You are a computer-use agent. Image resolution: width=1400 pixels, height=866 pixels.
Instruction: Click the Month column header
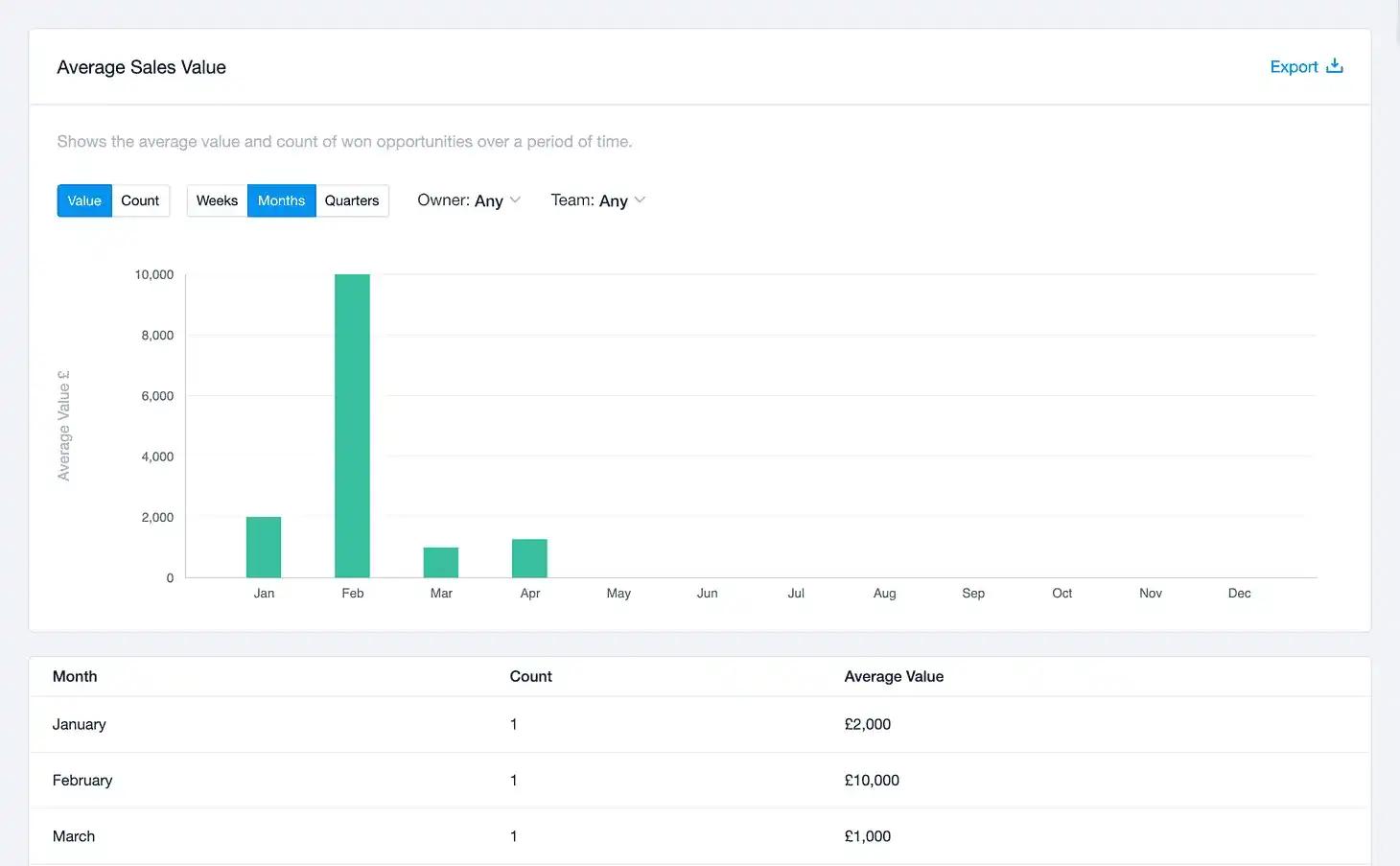click(75, 676)
